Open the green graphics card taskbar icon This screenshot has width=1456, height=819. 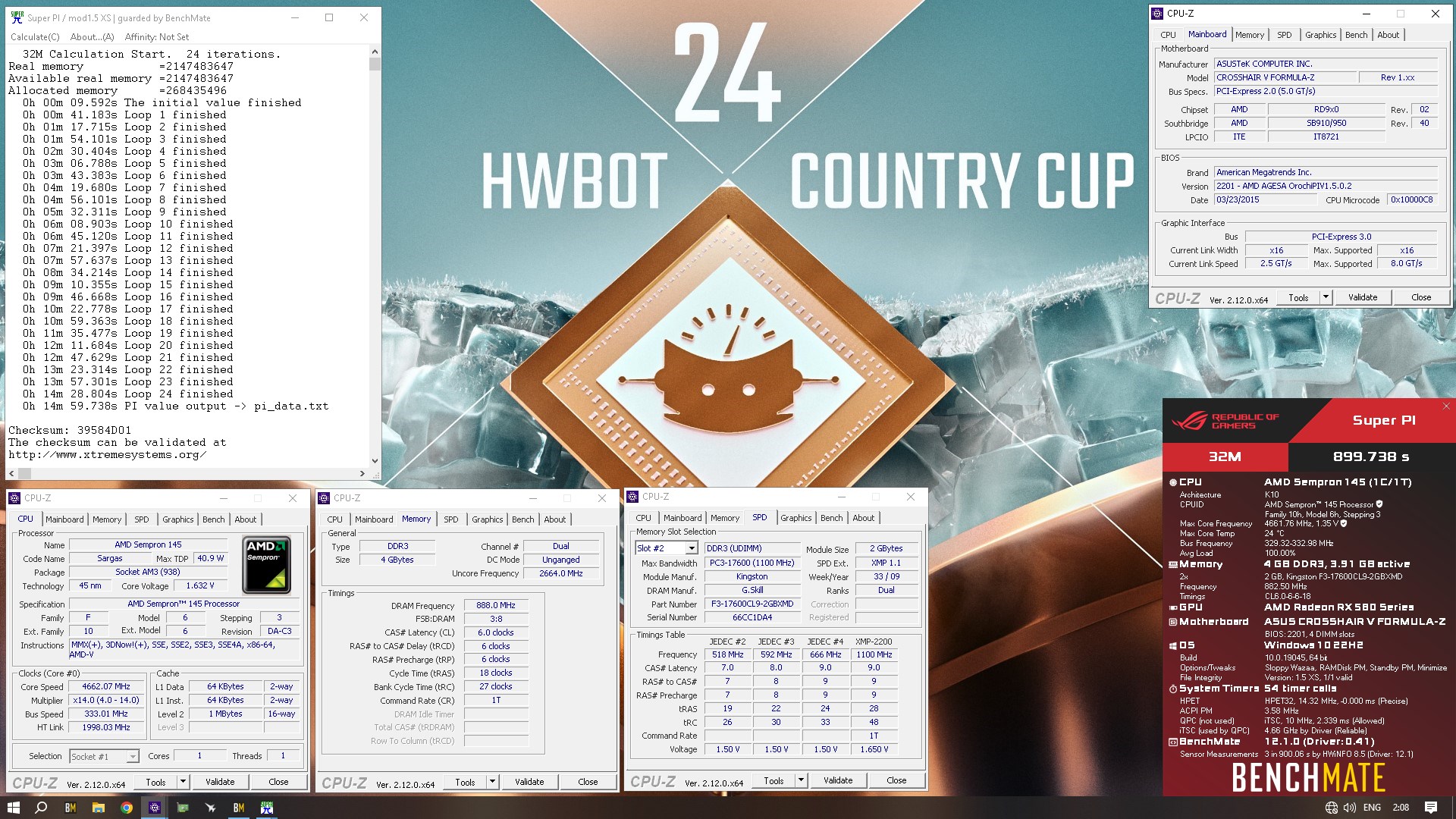pyautogui.click(x=183, y=808)
